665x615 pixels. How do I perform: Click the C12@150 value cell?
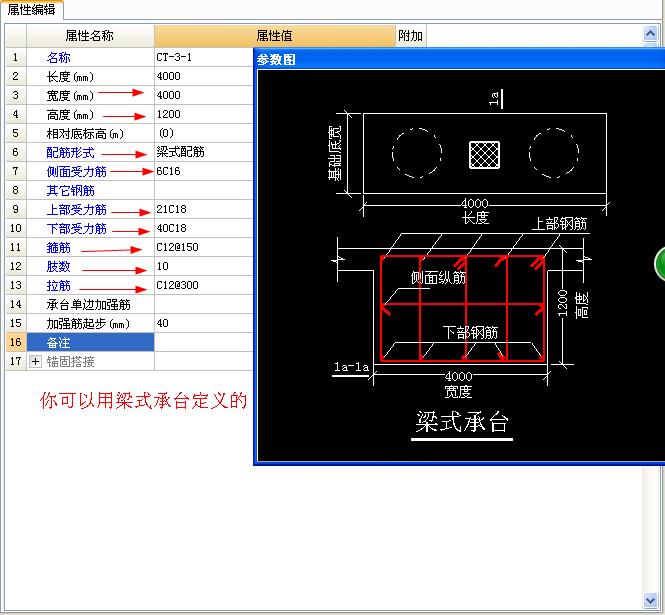204,248
